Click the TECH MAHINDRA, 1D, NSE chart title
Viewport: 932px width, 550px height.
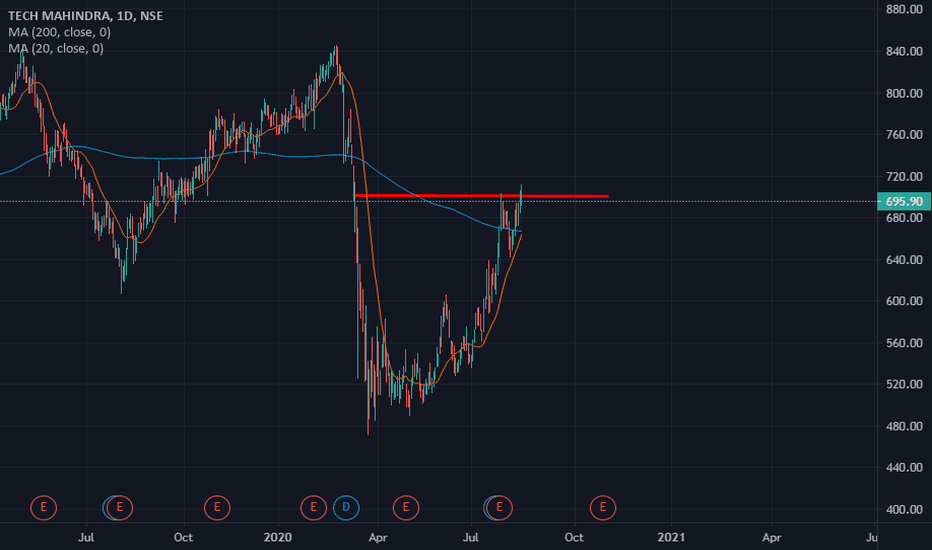[85, 16]
